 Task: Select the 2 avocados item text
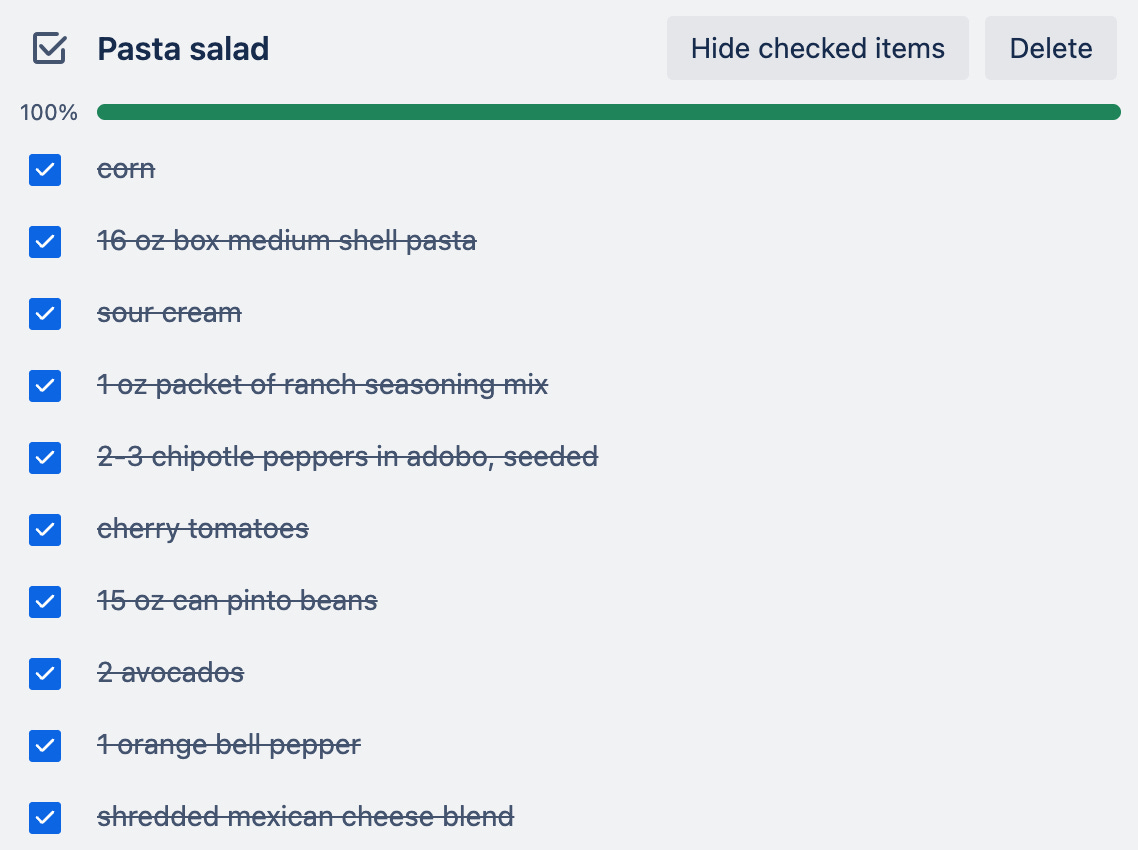(171, 673)
